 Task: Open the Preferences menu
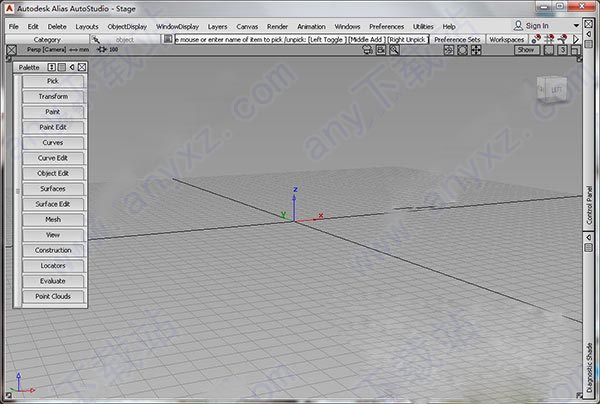click(386, 26)
